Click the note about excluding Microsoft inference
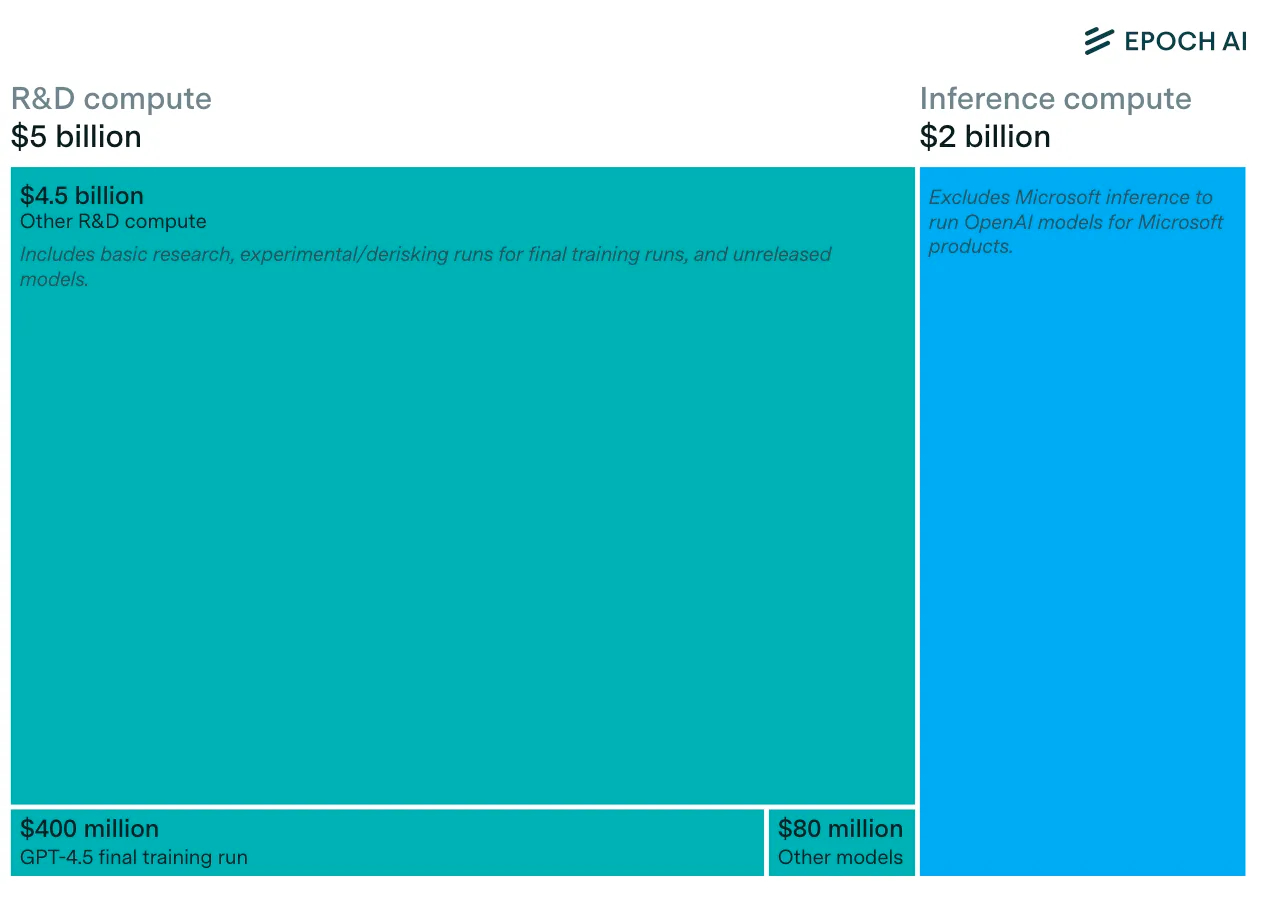The image size is (1268, 900). (1075, 222)
